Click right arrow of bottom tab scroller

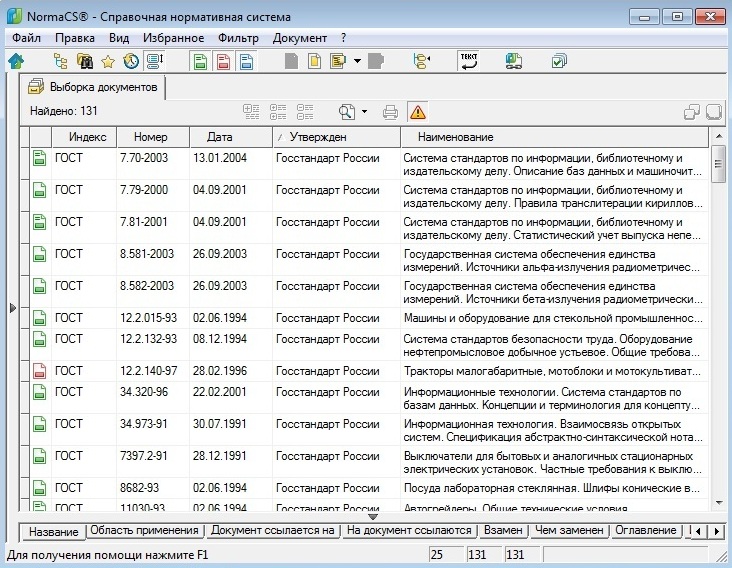[x=717, y=531]
